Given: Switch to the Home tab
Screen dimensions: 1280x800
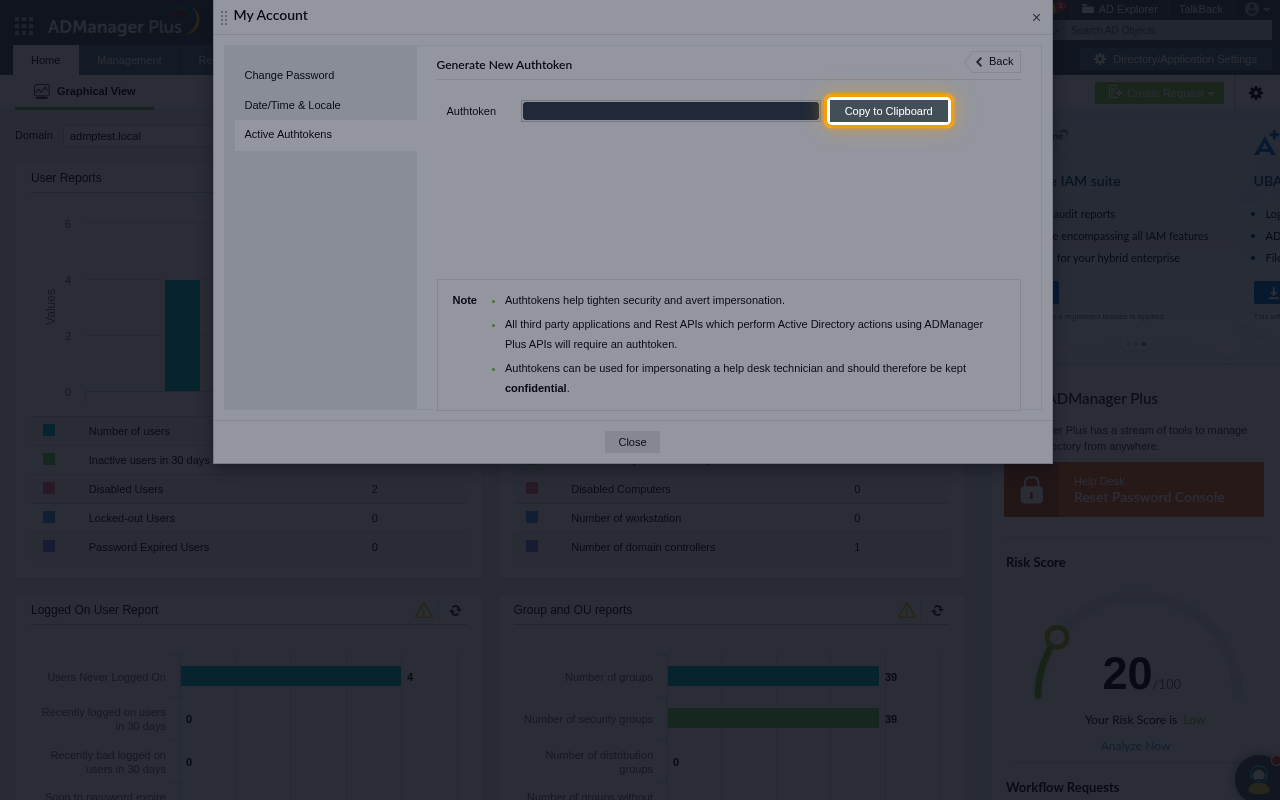Looking at the screenshot, I should point(45,60).
